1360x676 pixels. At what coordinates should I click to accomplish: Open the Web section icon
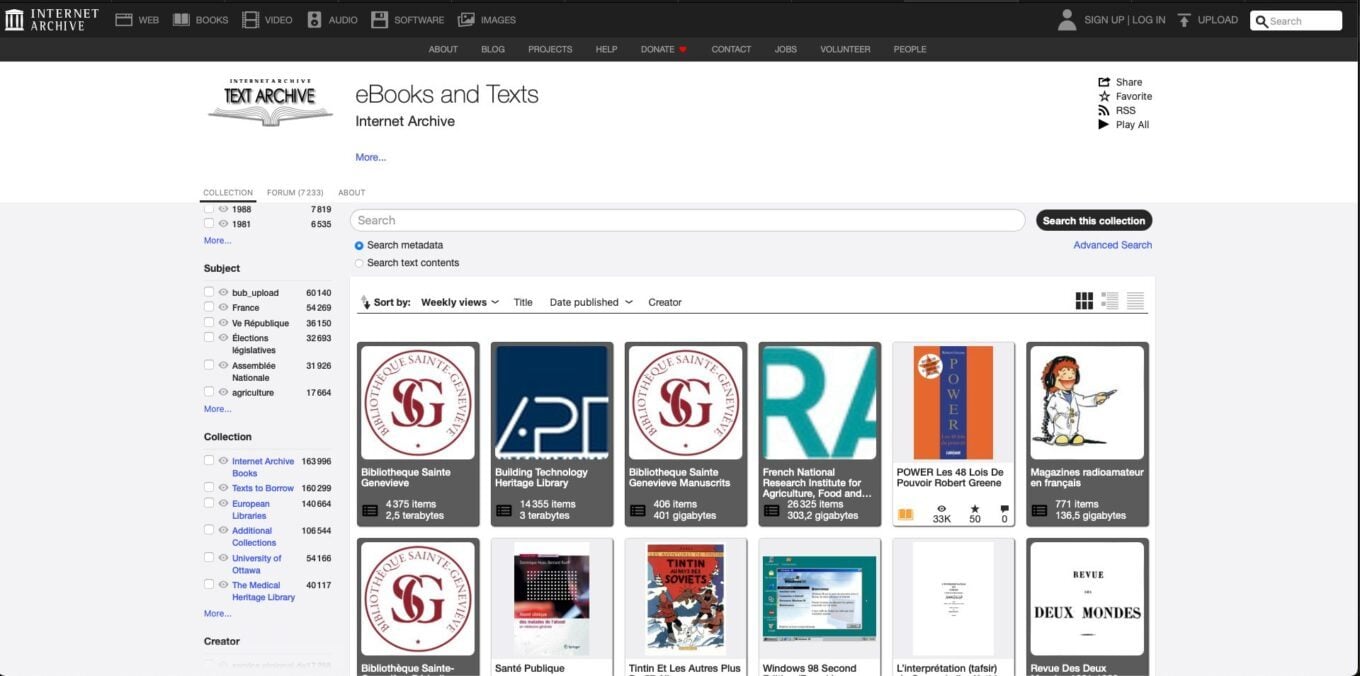[124, 19]
